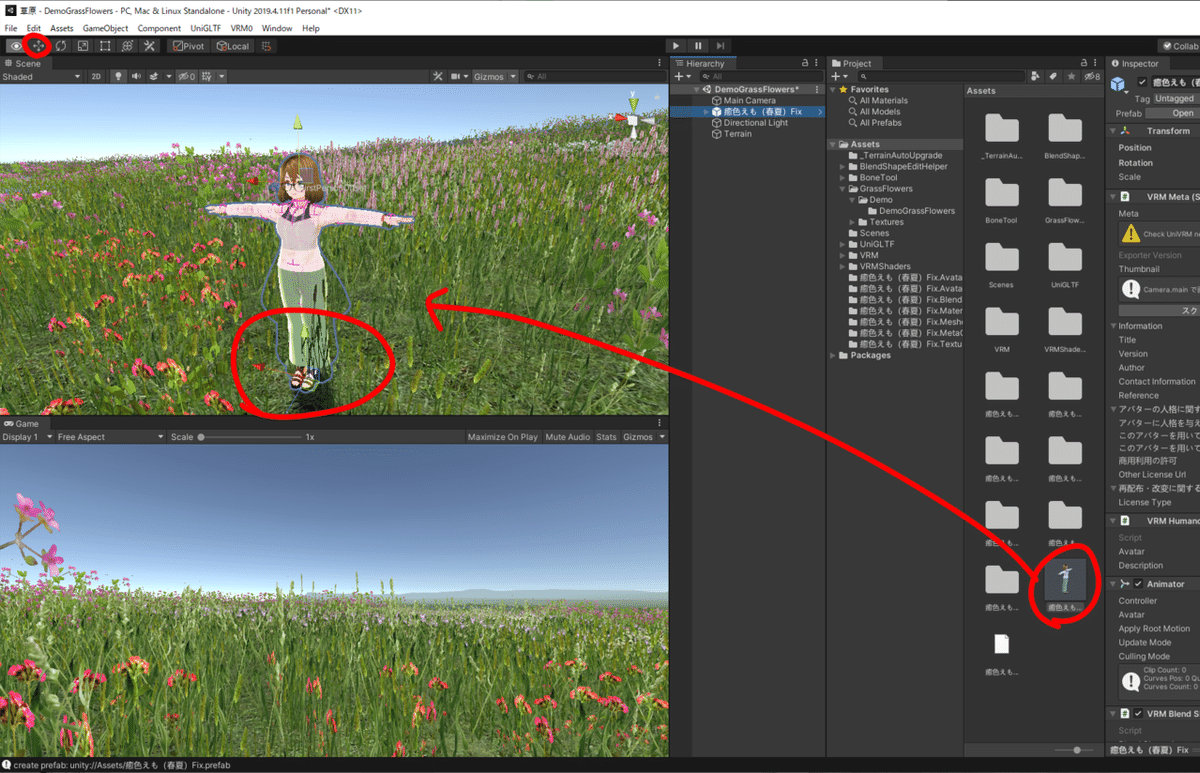Select the combined Transform tool
Screen dimensions: 1200x773
click(x=127, y=46)
